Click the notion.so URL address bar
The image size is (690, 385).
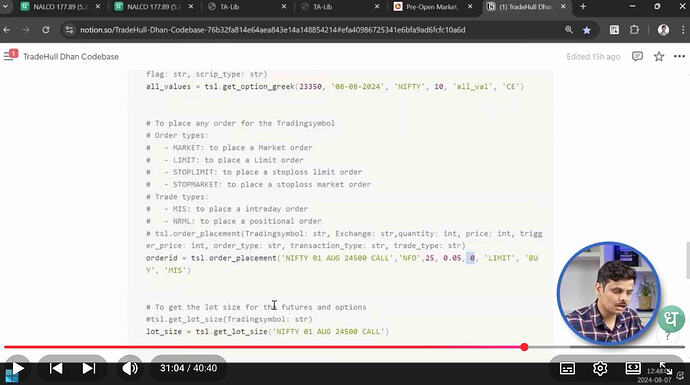[273, 30]
